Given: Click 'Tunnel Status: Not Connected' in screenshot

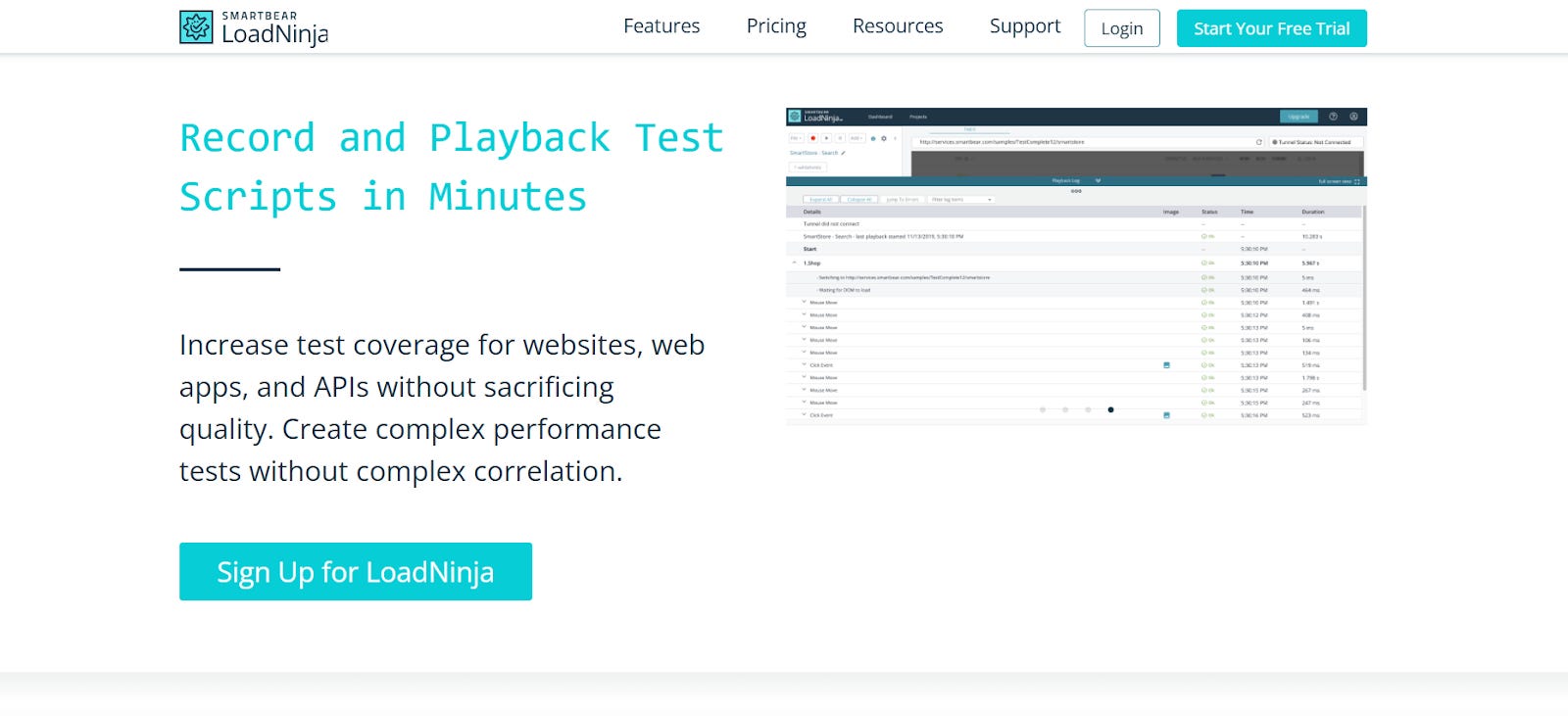Looking at the screenshot, I should pos(1315,142).
